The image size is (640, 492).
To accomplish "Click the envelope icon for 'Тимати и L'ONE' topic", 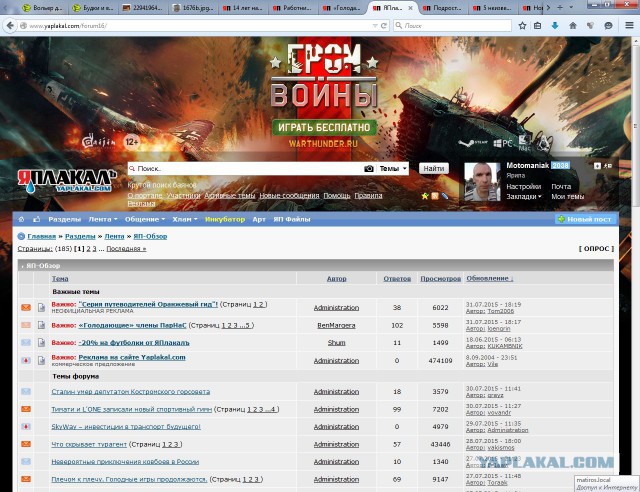I will pos(26,409).
